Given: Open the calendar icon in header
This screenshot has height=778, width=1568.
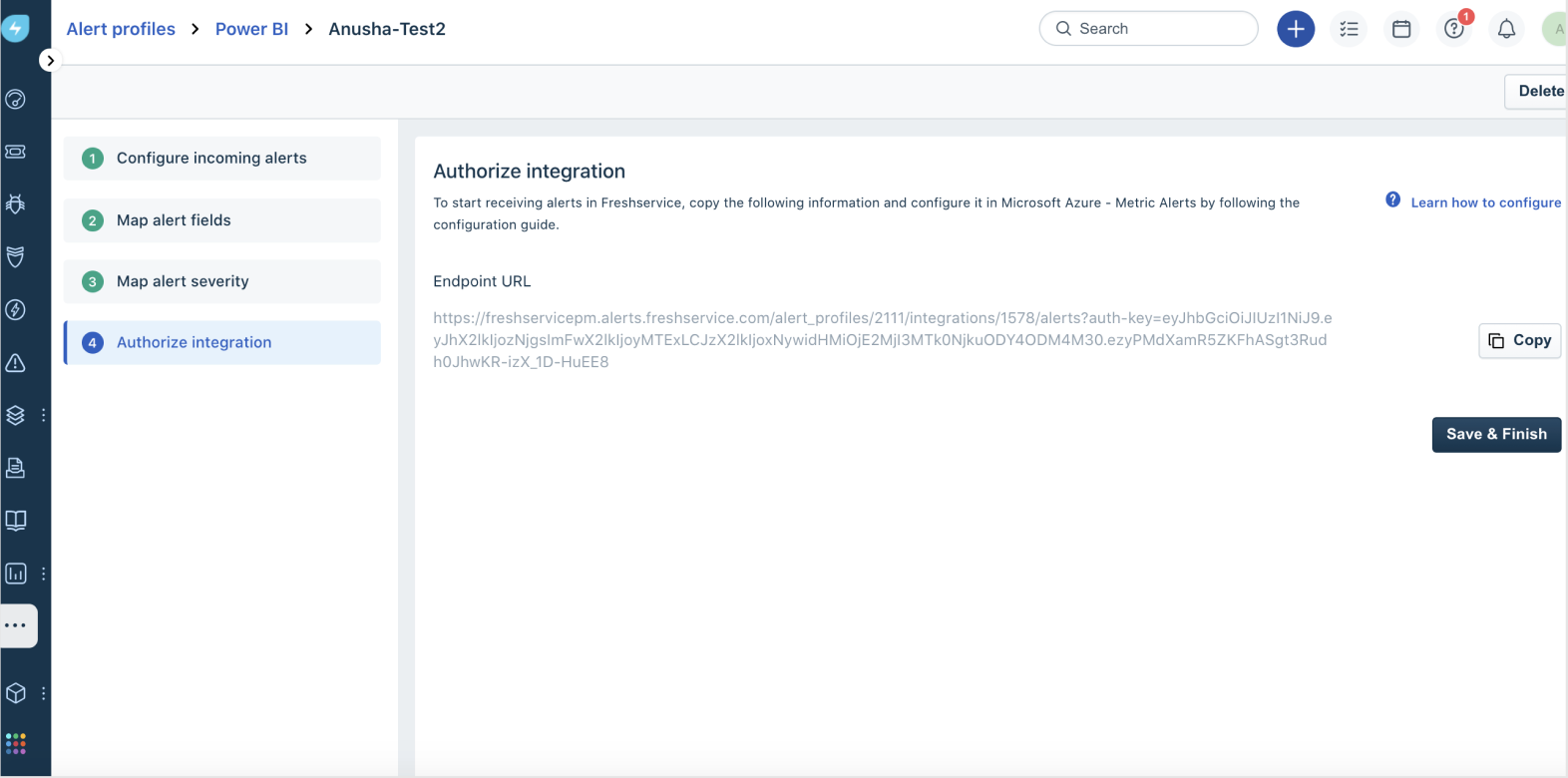Looking at the screenshot, I should [1401, 29].
